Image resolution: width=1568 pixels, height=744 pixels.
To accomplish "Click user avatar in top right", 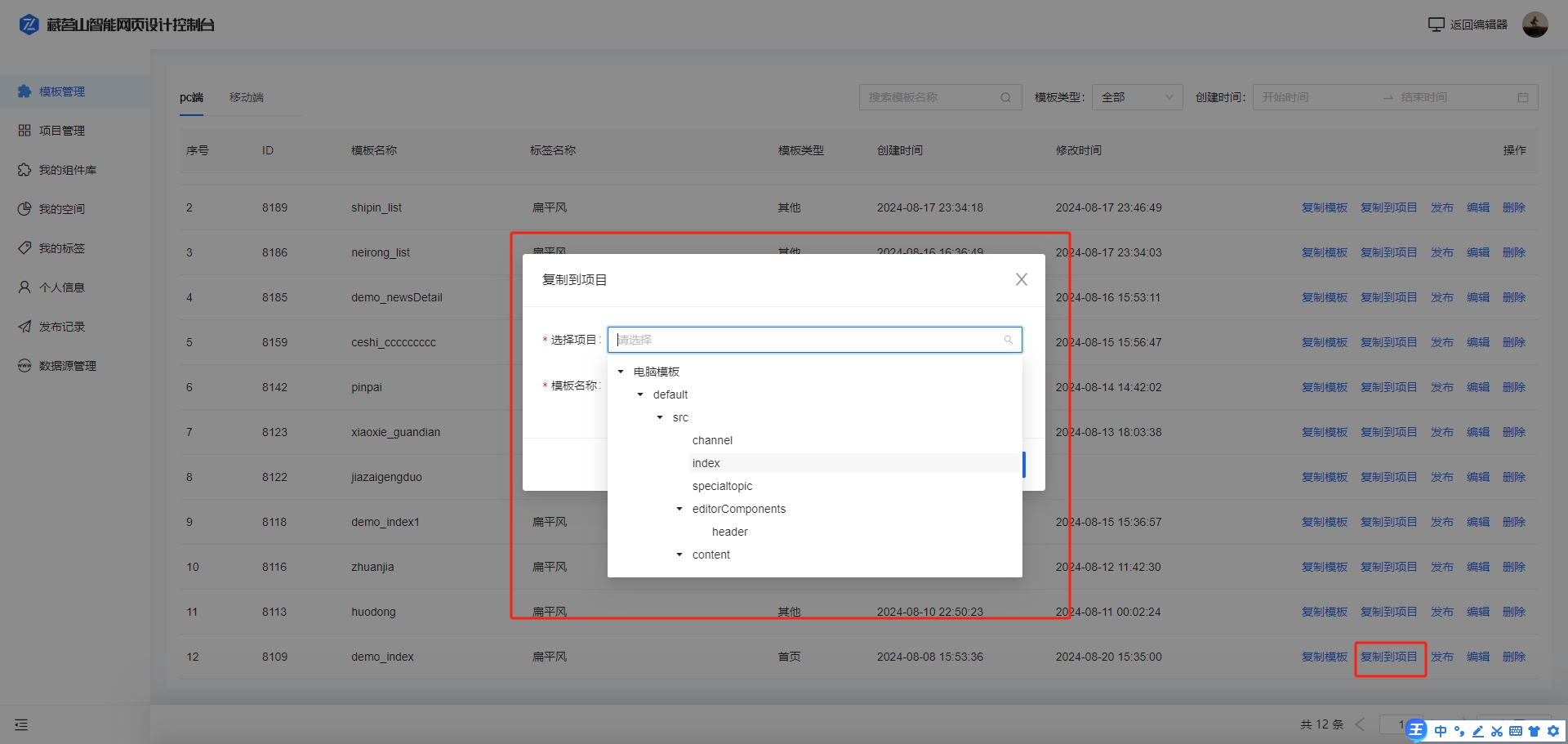I will tap(1535, 25).
